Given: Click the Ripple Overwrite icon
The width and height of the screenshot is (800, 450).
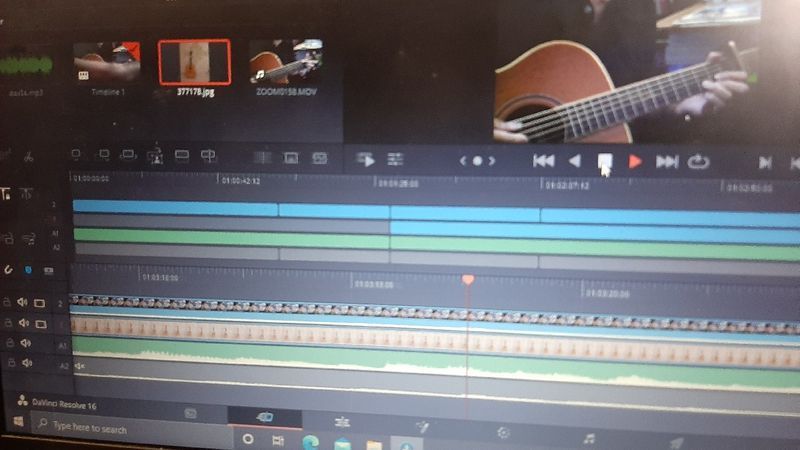Looking at the screenshot, I should pyautogui.click(x=128, y=155).
